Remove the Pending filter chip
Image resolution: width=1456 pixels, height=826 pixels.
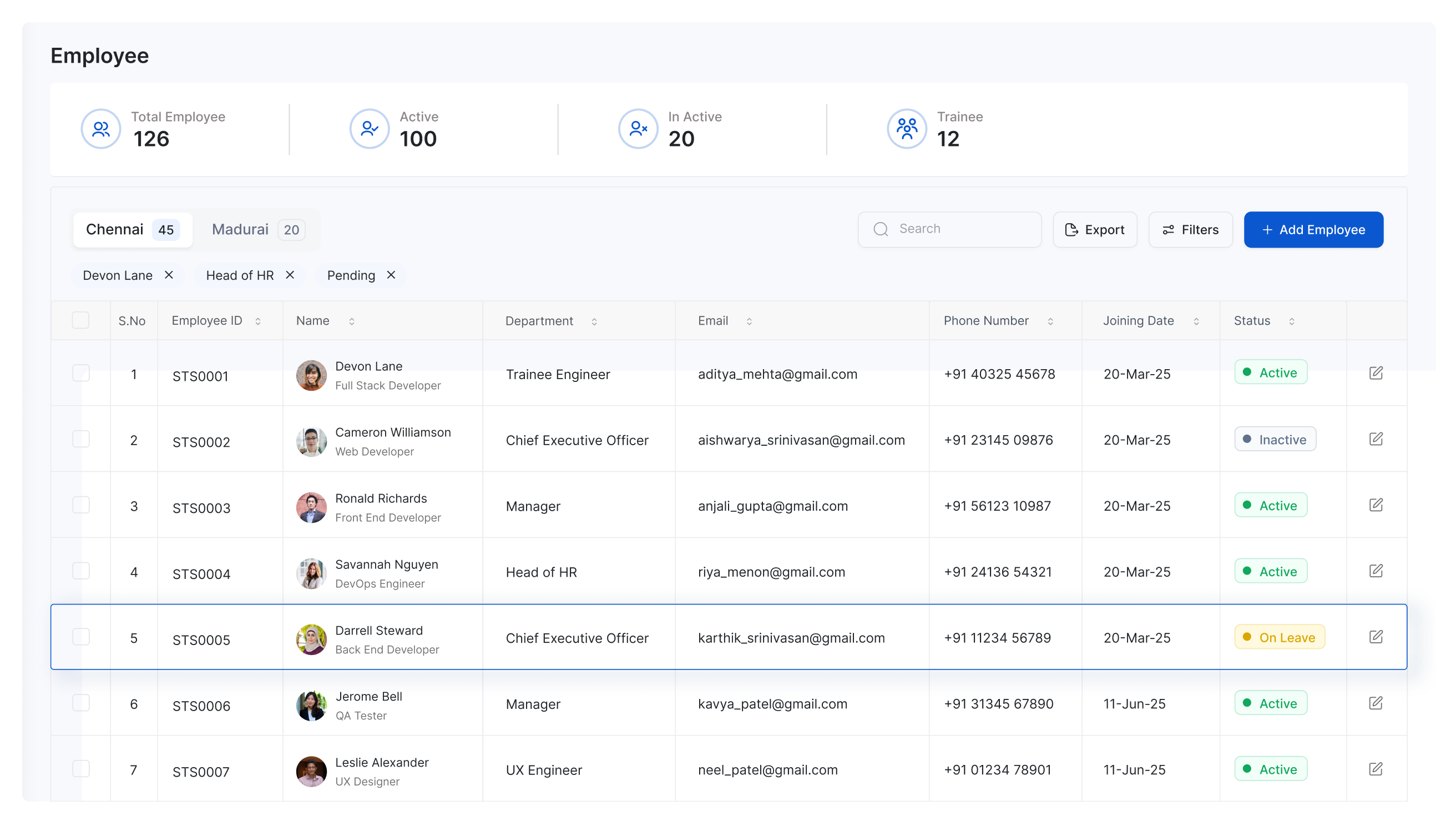pyautogui.click(x=391, y=275)
